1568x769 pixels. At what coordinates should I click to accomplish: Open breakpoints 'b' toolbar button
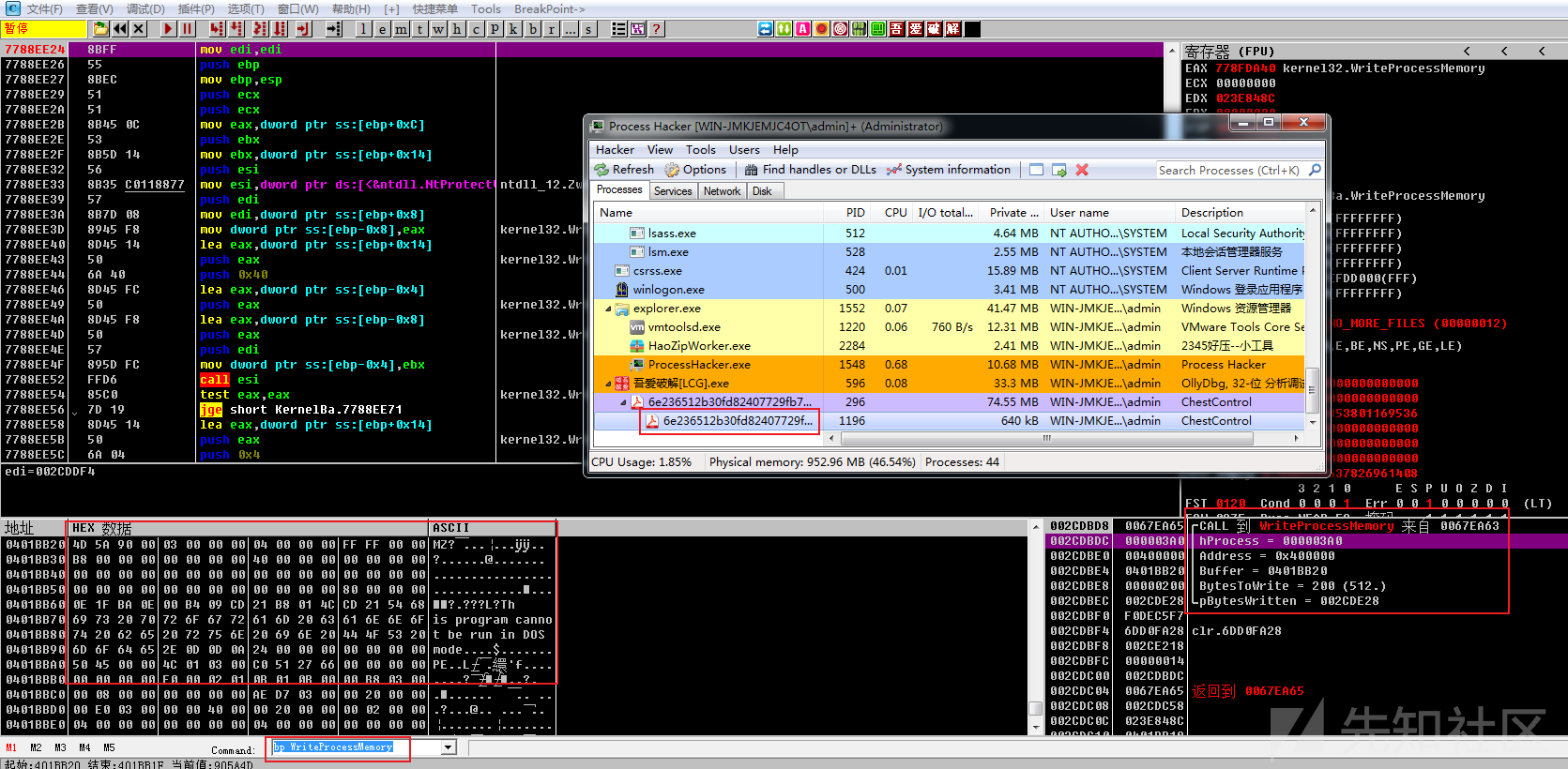coord(533,29)
